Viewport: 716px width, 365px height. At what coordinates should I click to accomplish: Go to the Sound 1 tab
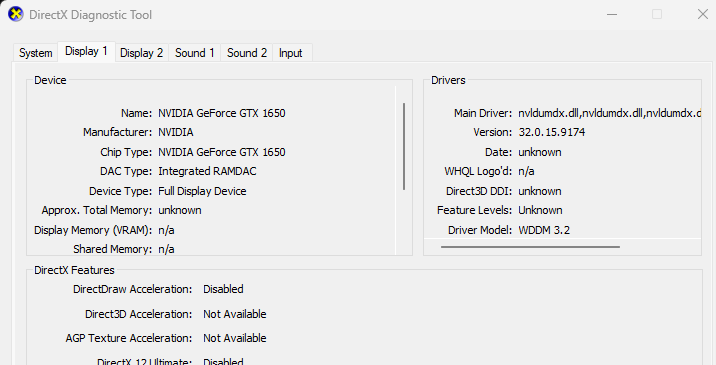195,53
